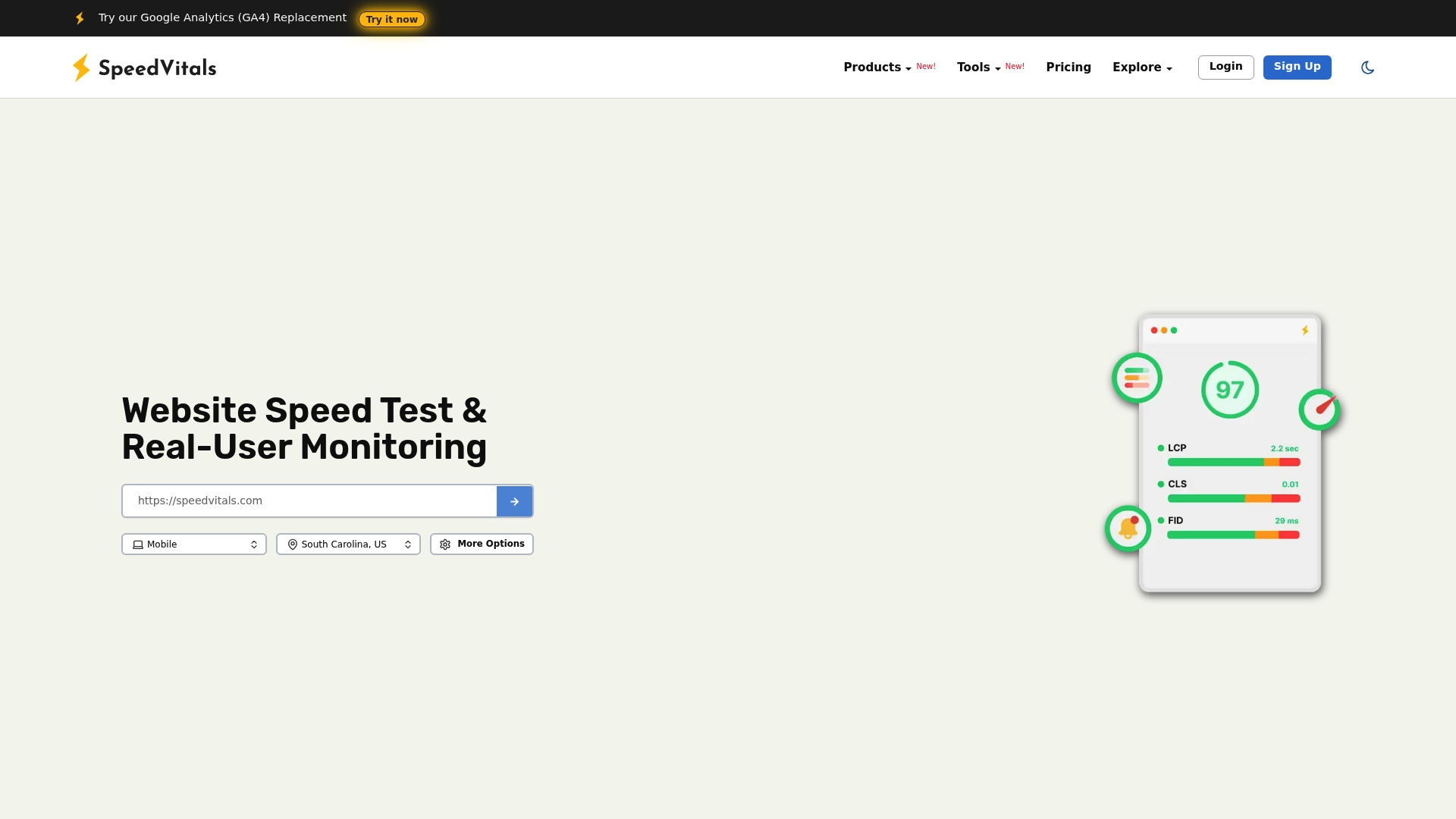Toggle dark mode with the moon icon
The height and width of the screenshot is (819, 1456).
pos(1367,67)
